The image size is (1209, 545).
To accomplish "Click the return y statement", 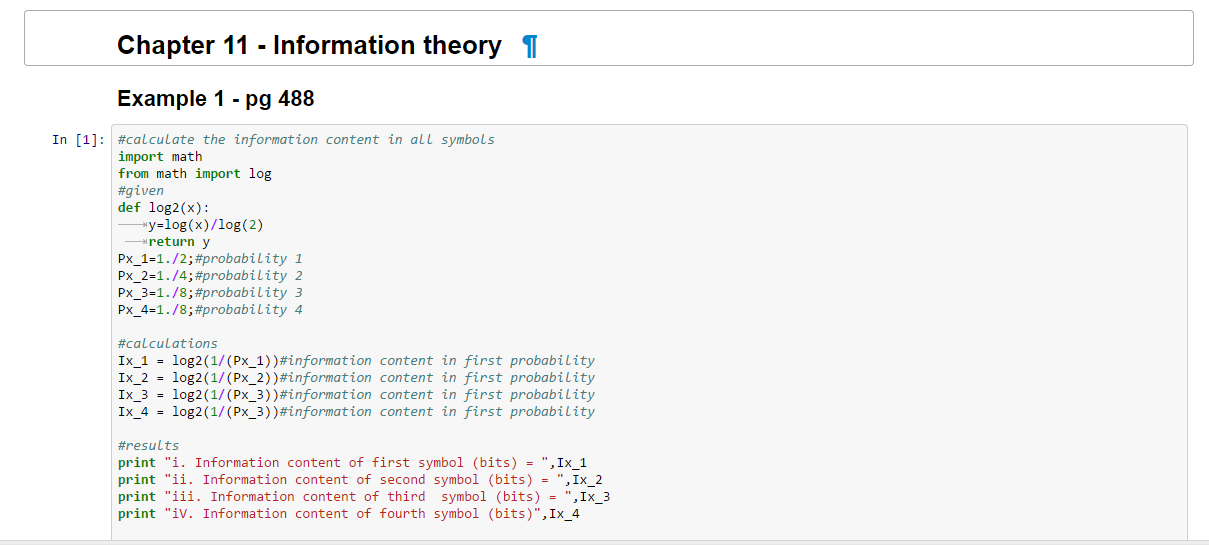I will [x=179, y=242].
